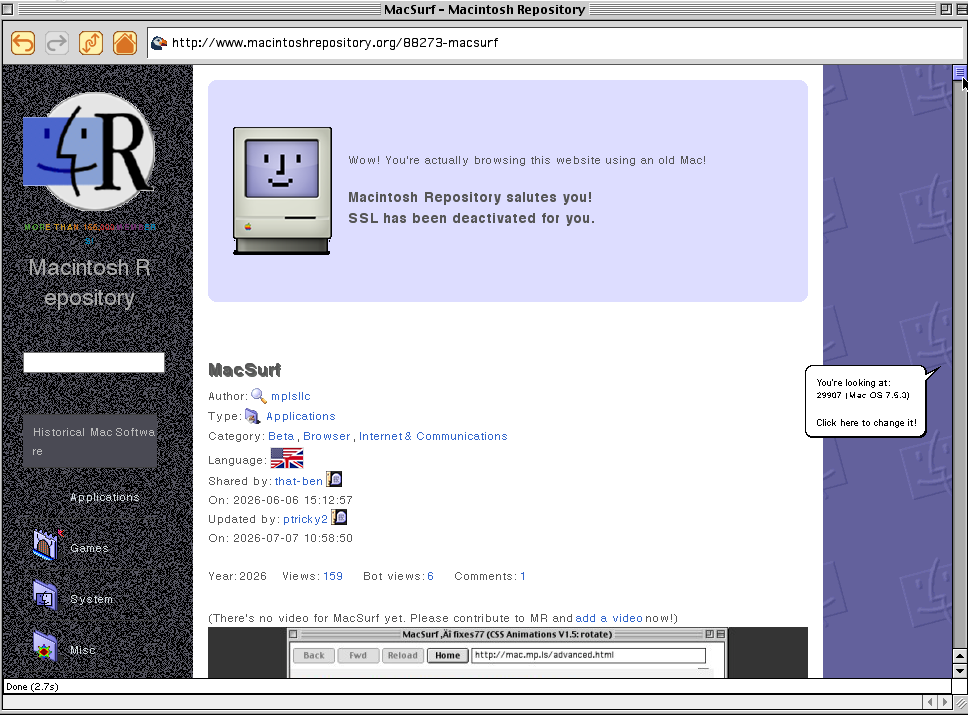Image resolution: width=968 pixels, height=715 pixels.
Task: Click 'On: 2026-07-07 10:58:50' text
Action: 280,538
